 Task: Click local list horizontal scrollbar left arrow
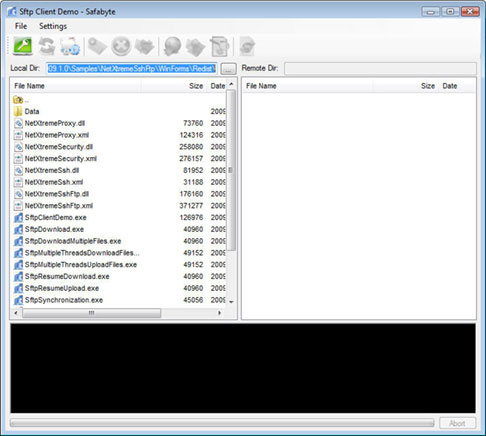point(16,313)
